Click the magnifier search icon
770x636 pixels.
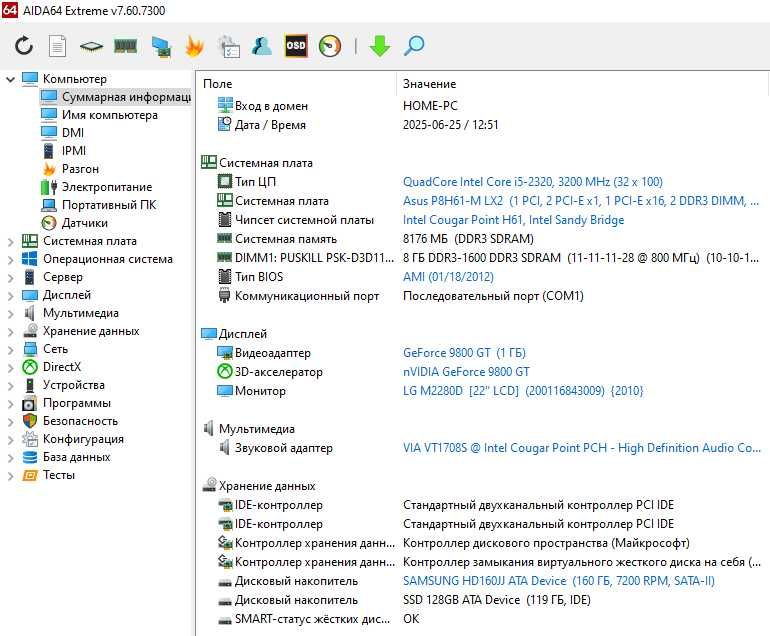point(413,46)
